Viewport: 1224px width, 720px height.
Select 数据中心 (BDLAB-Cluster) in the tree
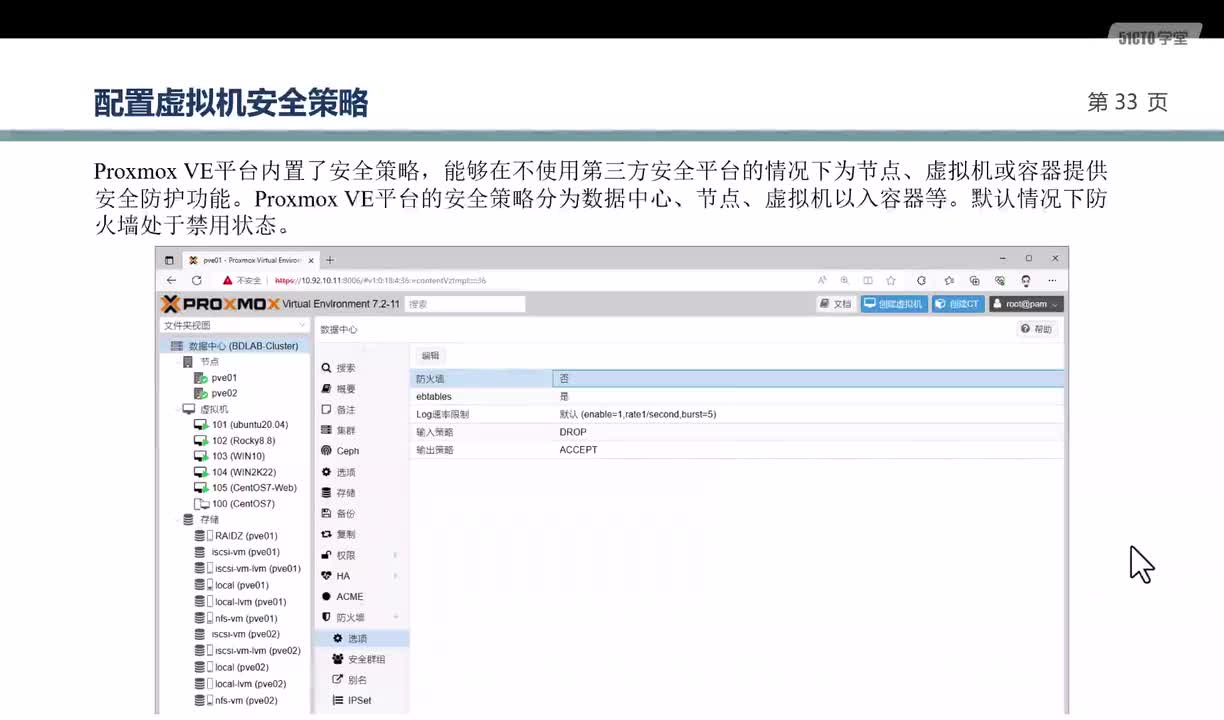pos(235,346)
